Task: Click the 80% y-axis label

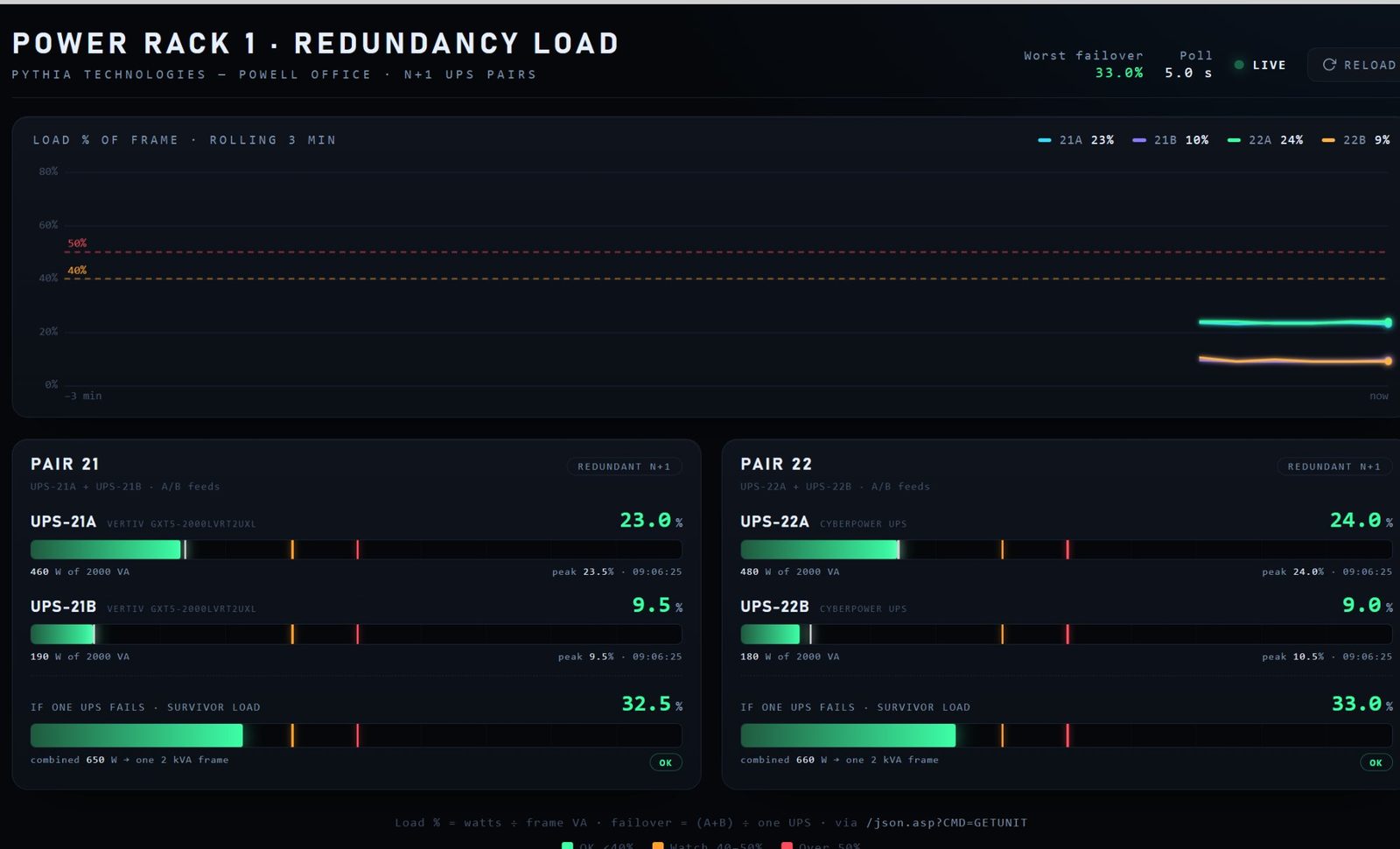Action: pyautogui.click(x=48, y=172)
